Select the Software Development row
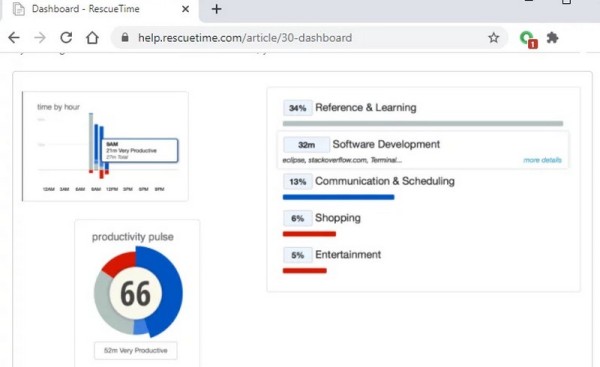Viewport: 600px width, 367px height. pyautogui.click(x=423, y=150)
